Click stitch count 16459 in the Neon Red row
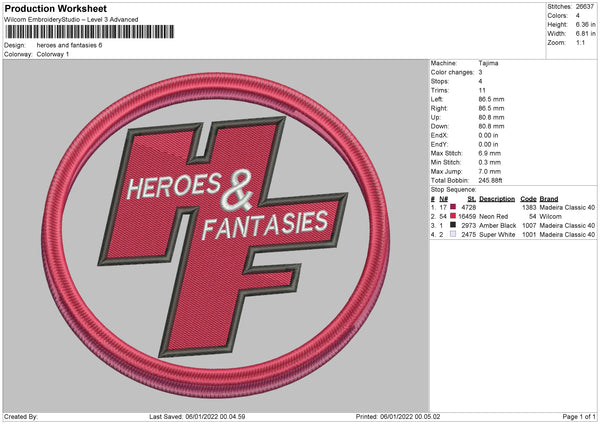The width and height of the screenshot is (600, 424). (467, 217)
